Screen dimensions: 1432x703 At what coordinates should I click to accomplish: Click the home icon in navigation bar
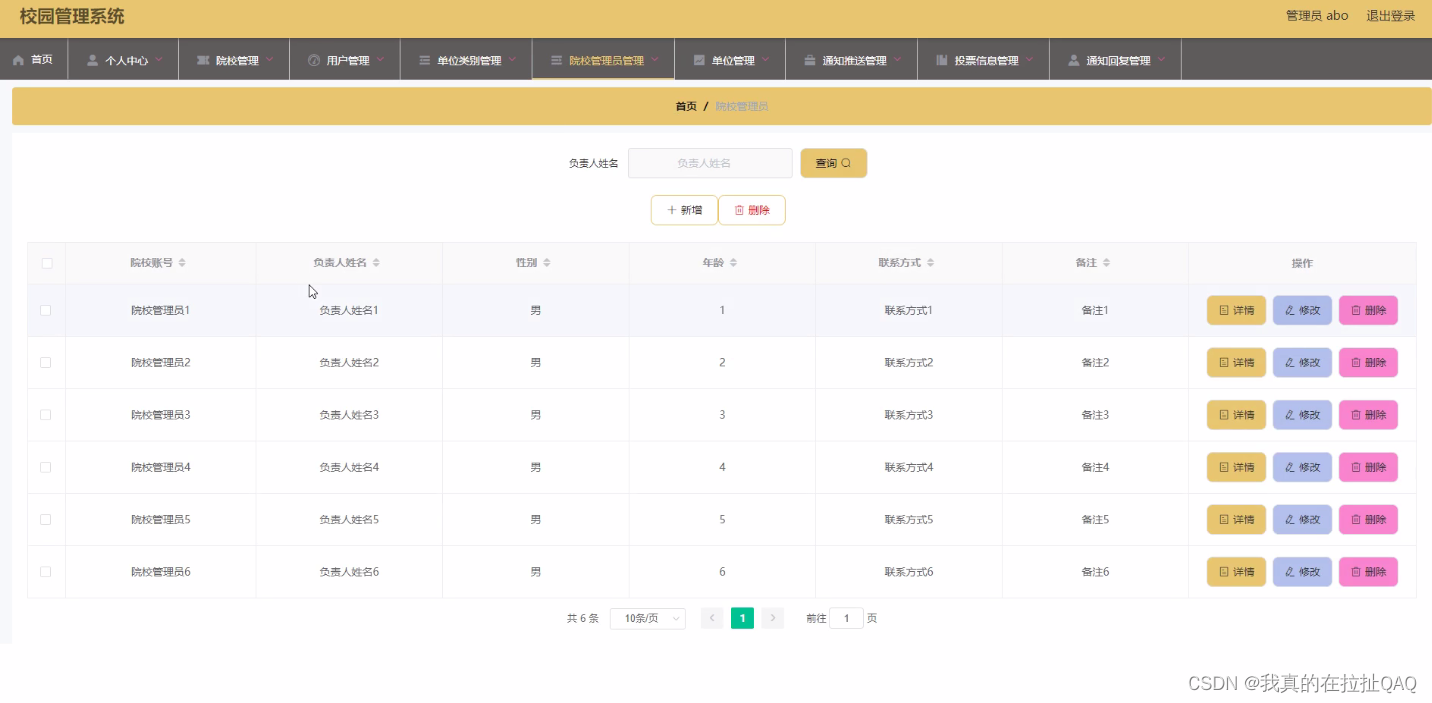18,60
